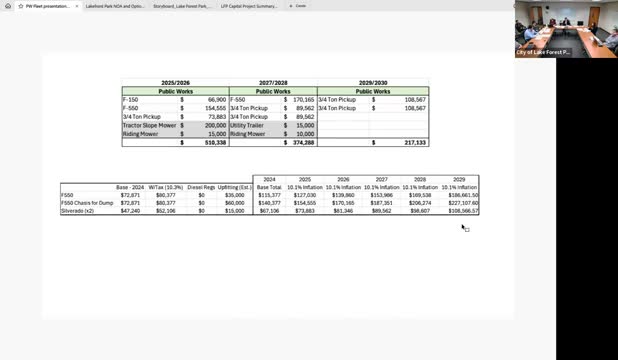The image size is (618, 360).
Task: Click the $108,566.57 value under 2029
Action: pyautogui.click(x=463, y=211)
